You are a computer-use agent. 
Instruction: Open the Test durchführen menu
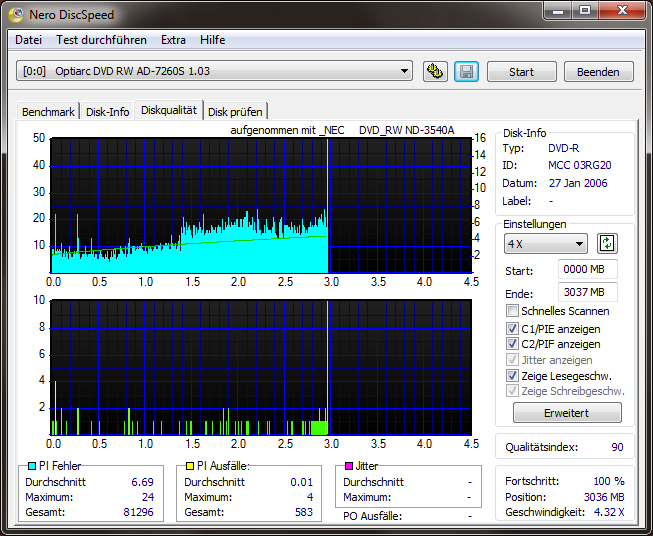101,40
